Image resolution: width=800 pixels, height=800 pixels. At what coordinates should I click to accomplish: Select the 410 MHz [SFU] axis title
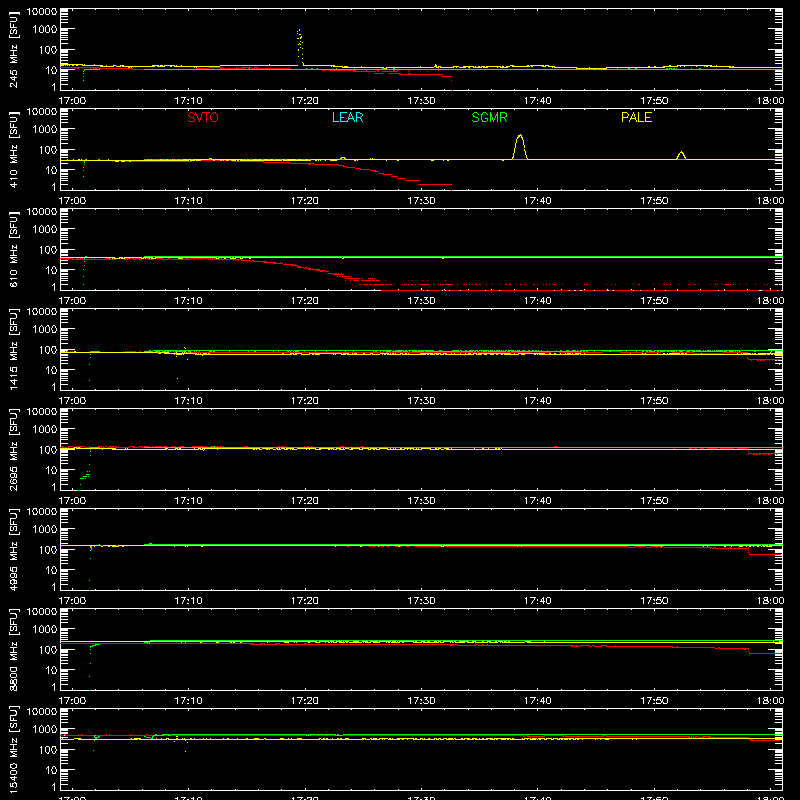pos(14,150)
